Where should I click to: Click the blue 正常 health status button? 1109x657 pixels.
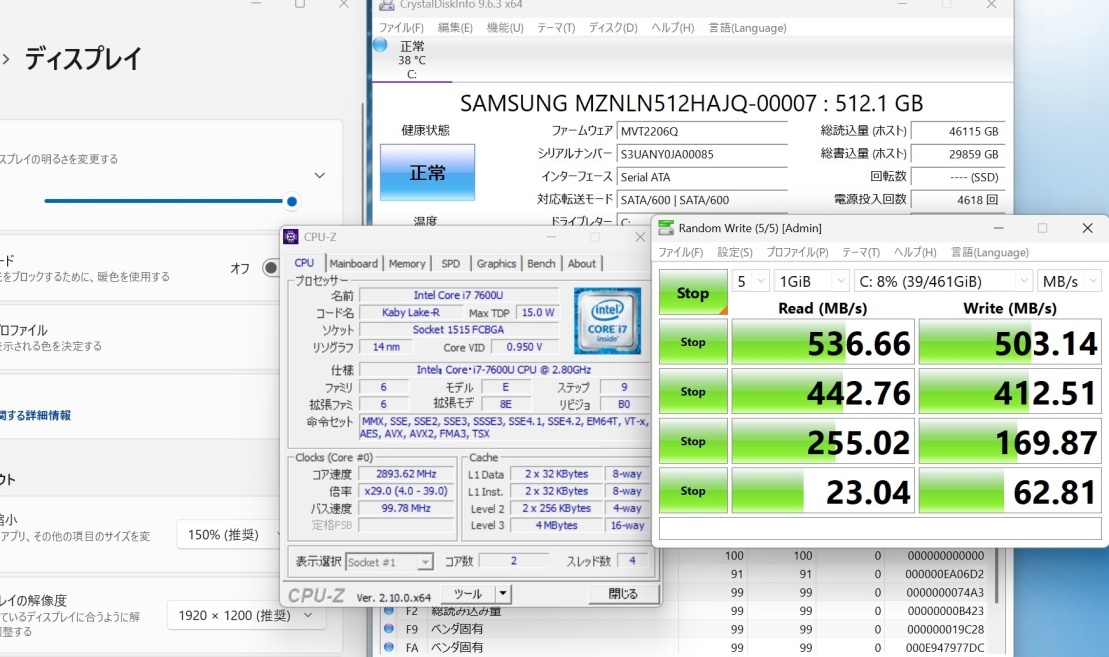tap(427, 173)
